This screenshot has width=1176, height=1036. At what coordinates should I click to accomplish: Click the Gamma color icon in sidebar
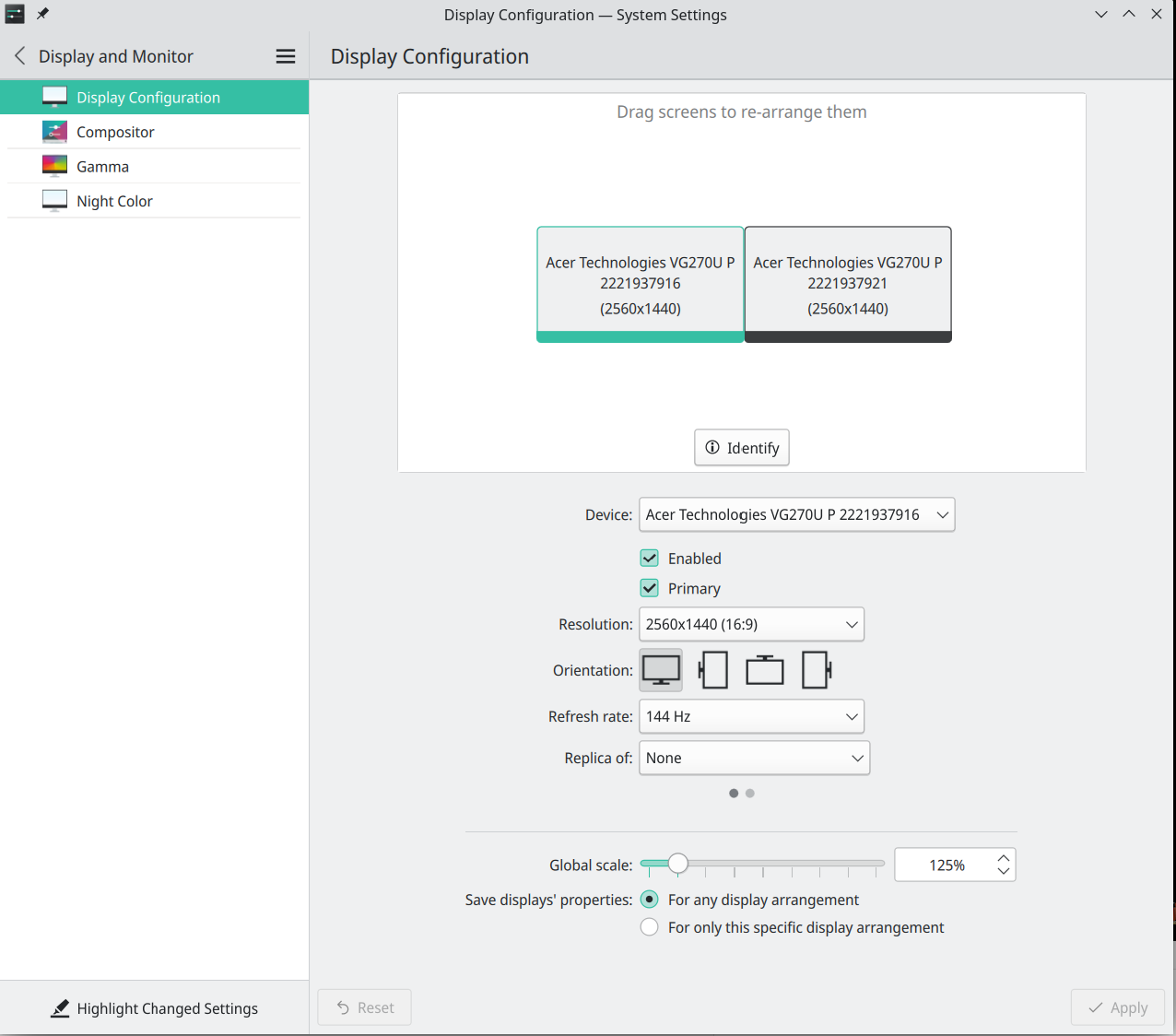(x=54, y=166)
